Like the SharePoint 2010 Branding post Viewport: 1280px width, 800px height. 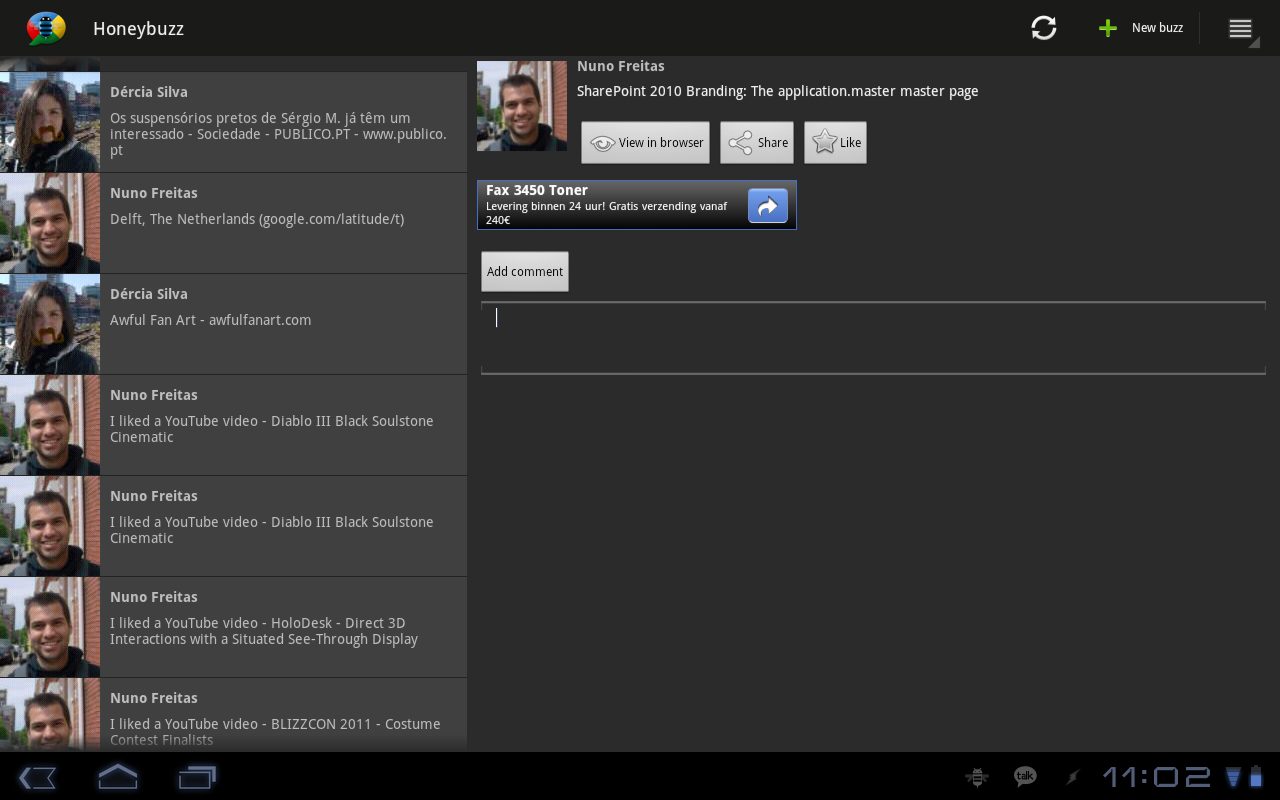point(835,143)
